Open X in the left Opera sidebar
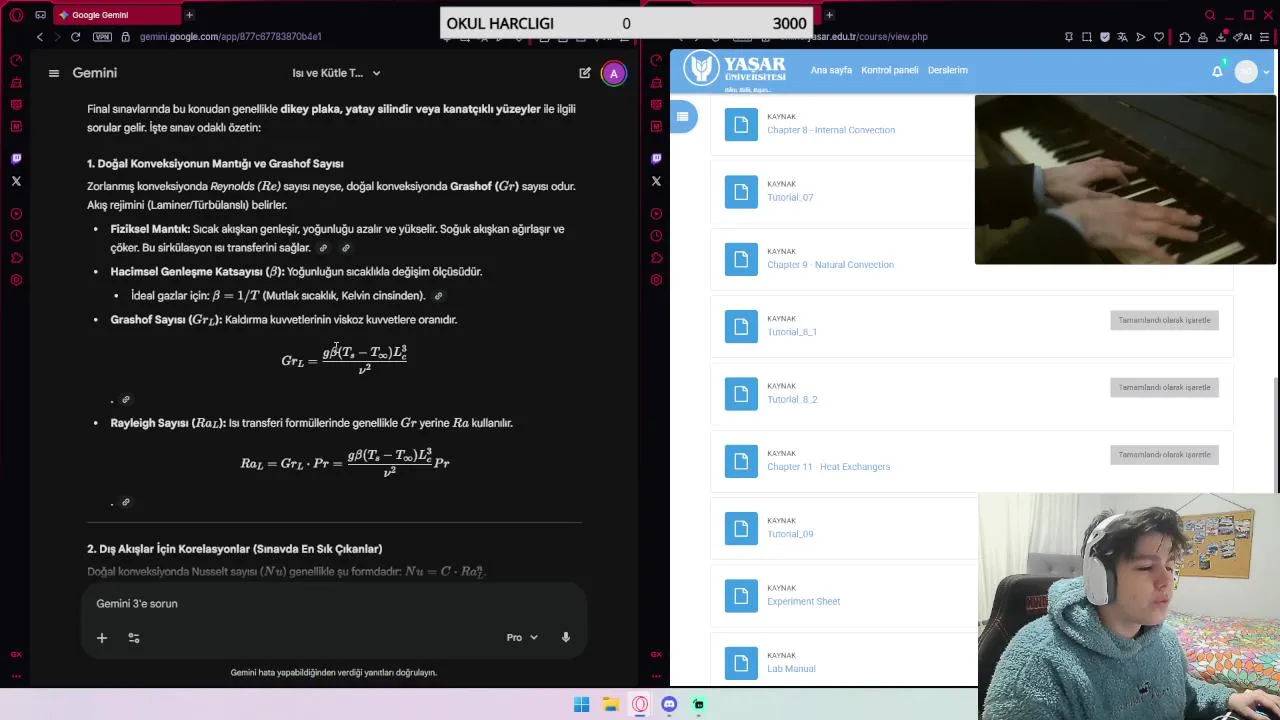This screenshot has height=720, width=1280. [x=16, y=181]
